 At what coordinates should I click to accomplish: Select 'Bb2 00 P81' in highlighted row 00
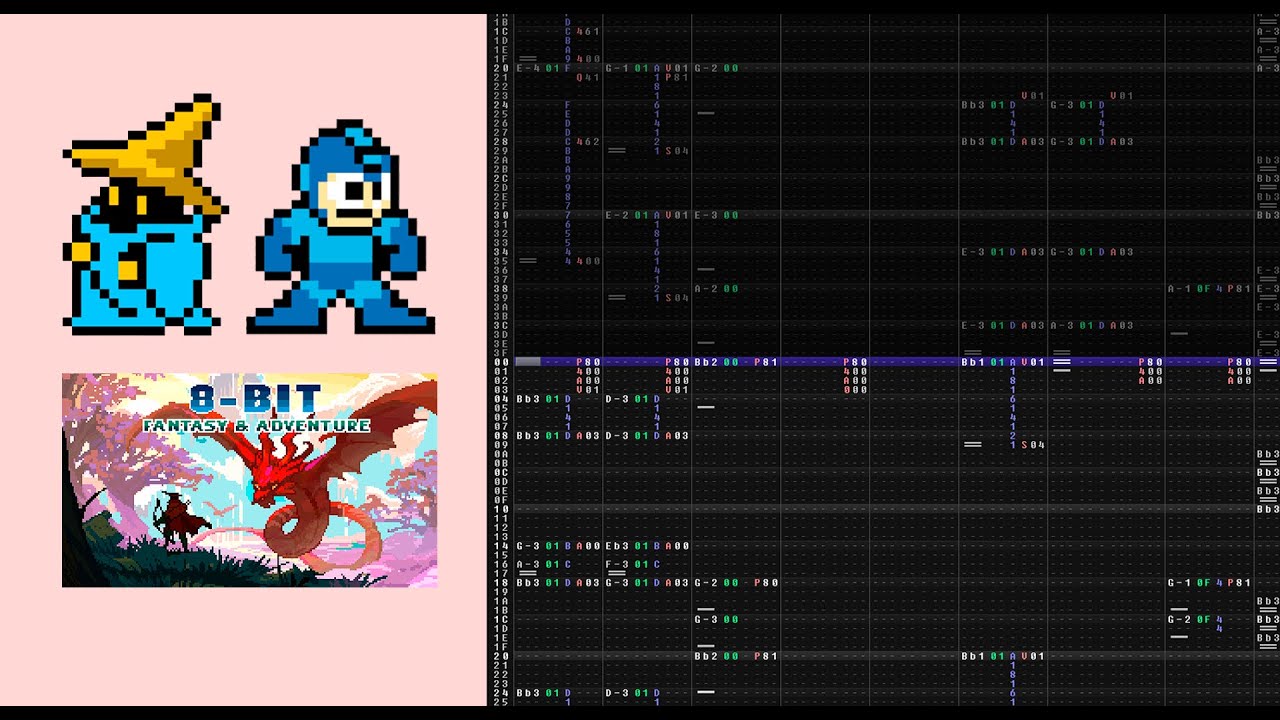click(736, 362)
